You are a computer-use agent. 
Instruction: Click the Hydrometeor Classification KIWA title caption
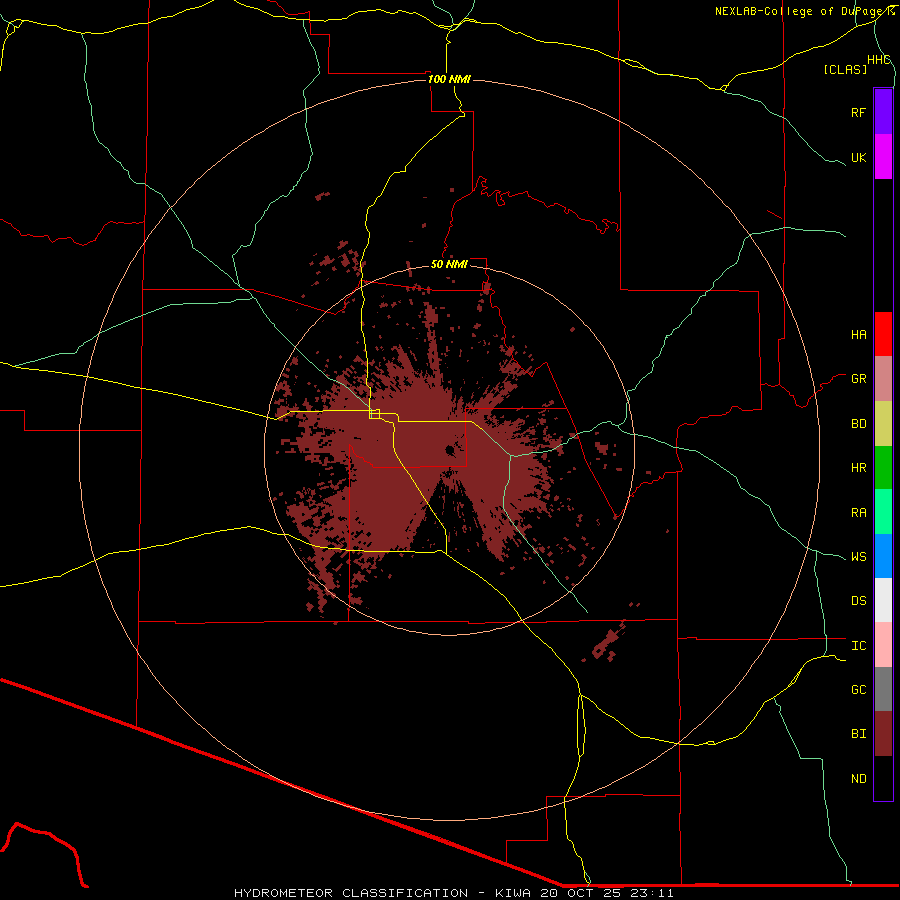(453, 893)
